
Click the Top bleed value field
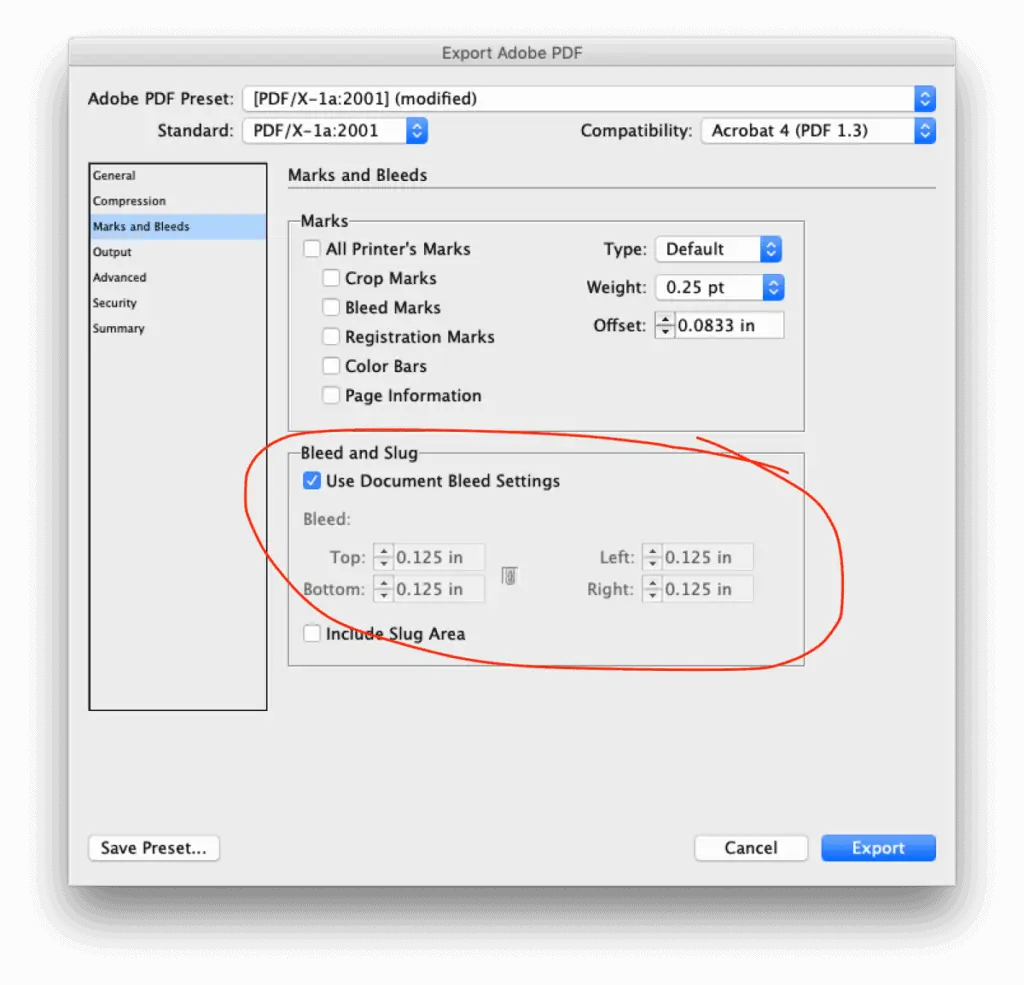tap(439, 557)
